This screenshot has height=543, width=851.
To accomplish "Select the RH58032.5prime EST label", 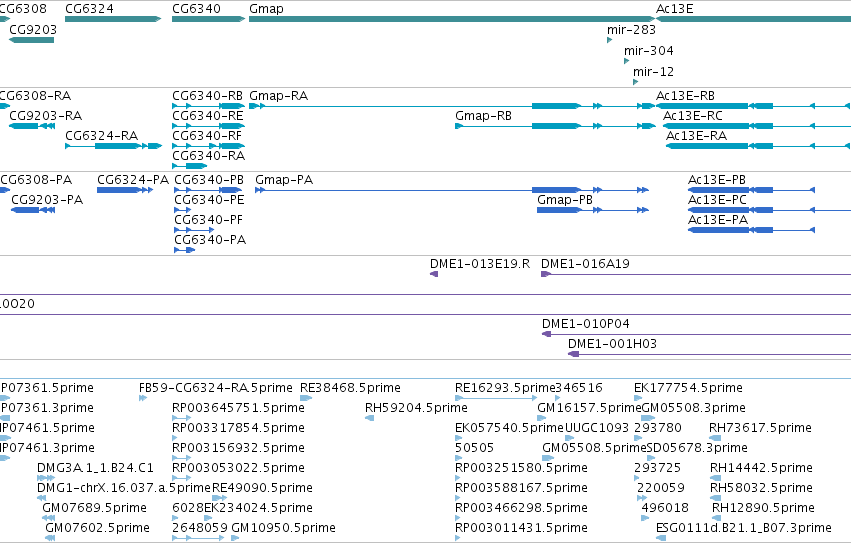I will tap(761, 488).
